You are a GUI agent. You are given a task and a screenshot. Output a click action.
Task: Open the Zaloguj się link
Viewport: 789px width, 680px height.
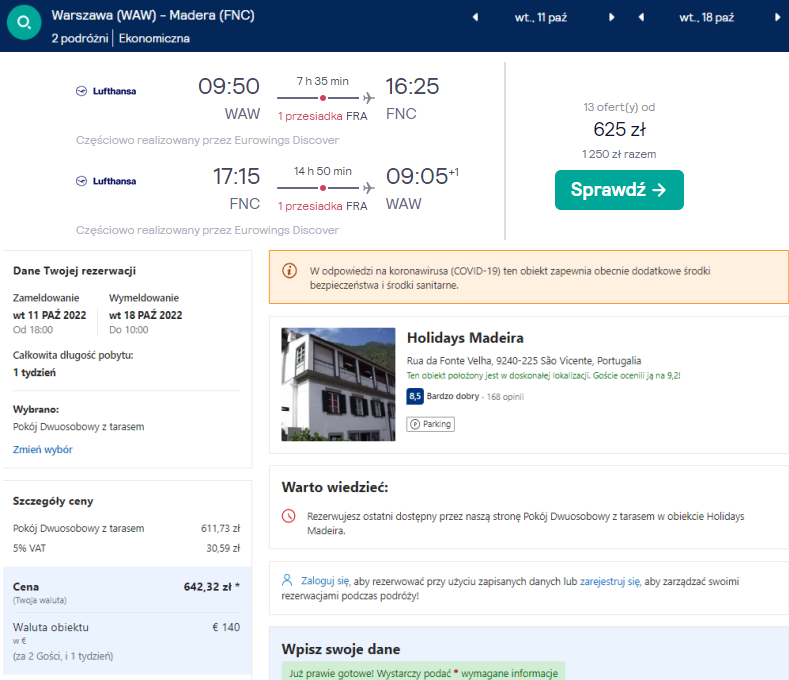(325, 581)
